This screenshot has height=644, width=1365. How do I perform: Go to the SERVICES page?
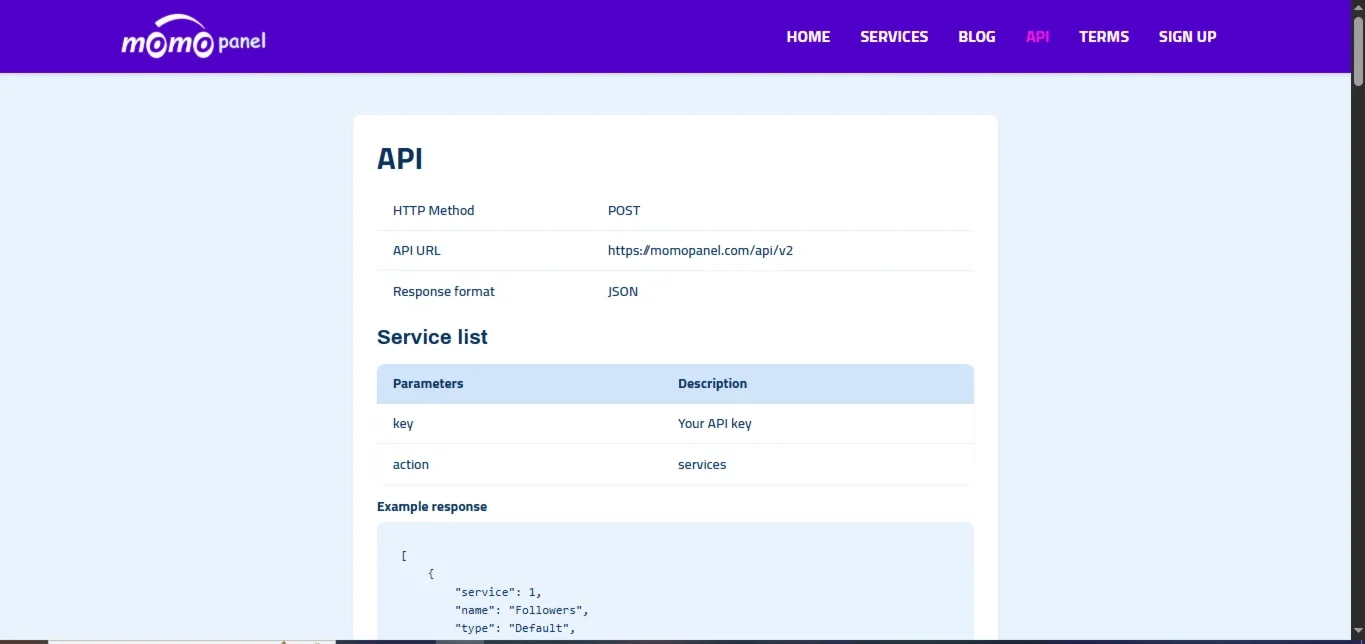(x=894, y=37)
